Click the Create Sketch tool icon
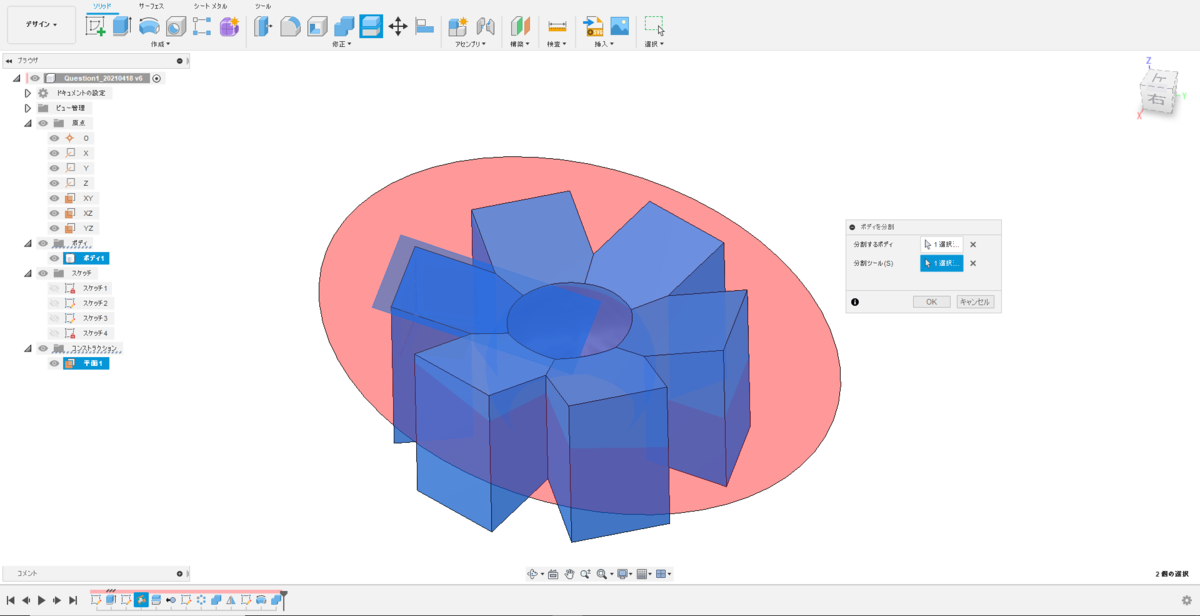1200x616 pixels. point(96,27)
